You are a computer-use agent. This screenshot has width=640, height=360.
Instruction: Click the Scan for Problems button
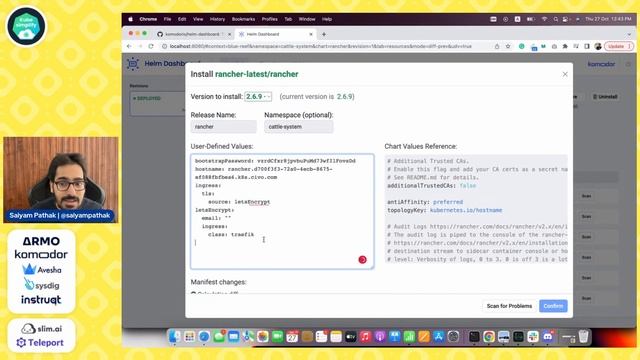click(509, 306)
